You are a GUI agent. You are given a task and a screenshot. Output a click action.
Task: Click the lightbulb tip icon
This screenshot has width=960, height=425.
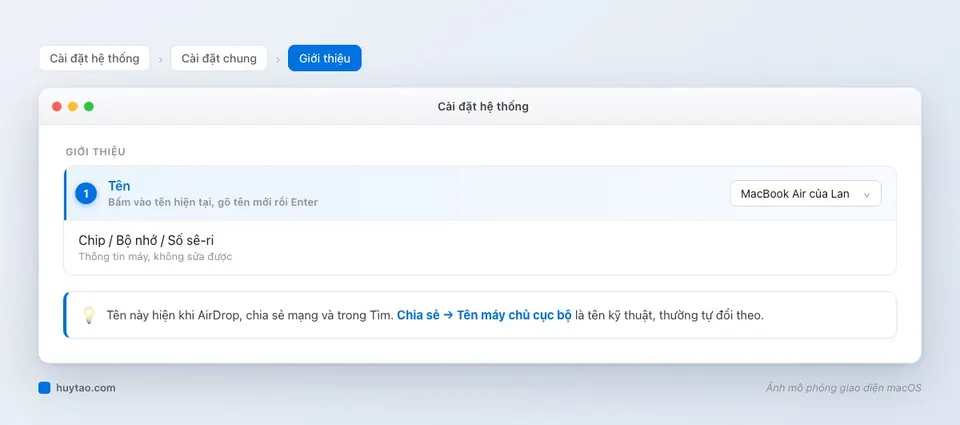[89, 315]
